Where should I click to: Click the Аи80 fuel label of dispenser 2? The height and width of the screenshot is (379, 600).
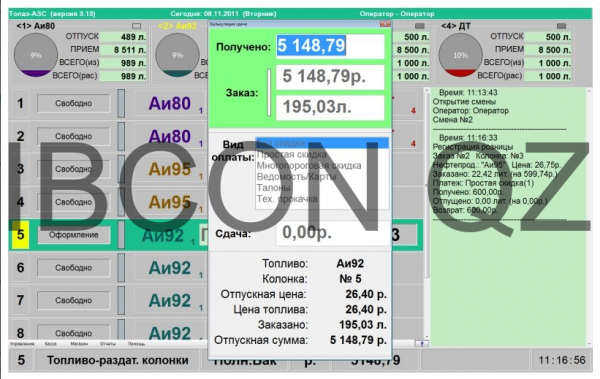(170, 136)
